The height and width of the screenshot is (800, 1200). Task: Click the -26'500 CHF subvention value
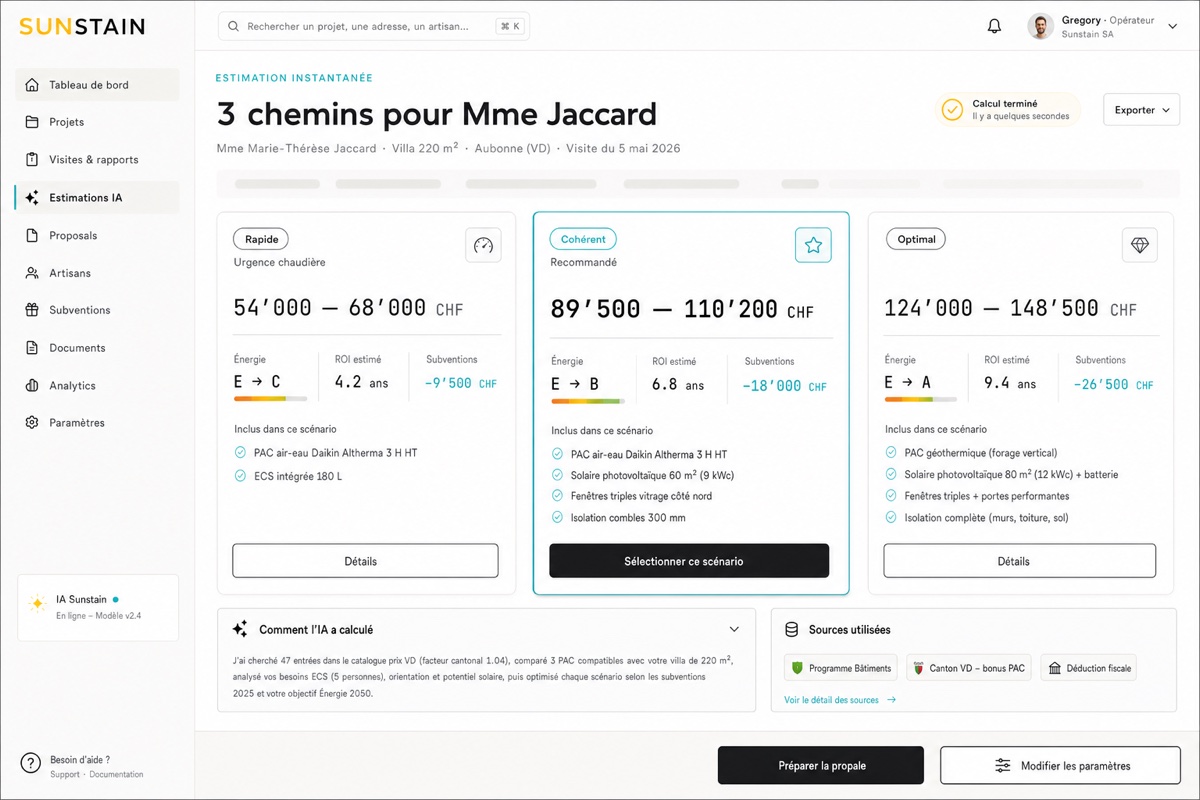point(1113,385)
